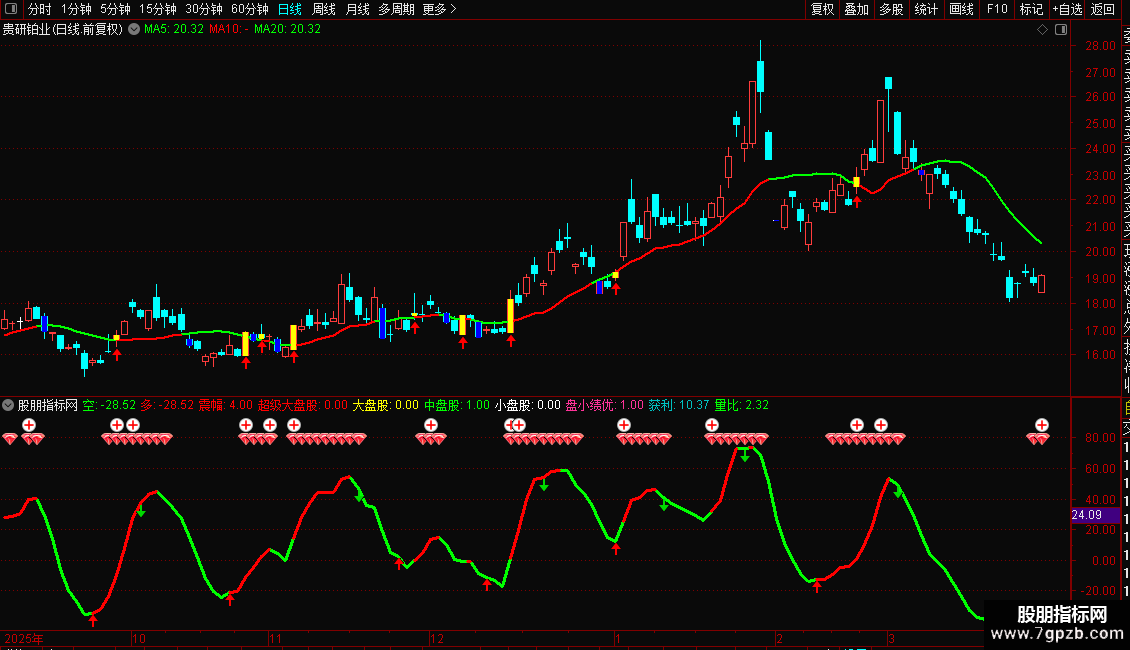Click the 中盘股: 1.00 indicator value

tap(457, 405)
